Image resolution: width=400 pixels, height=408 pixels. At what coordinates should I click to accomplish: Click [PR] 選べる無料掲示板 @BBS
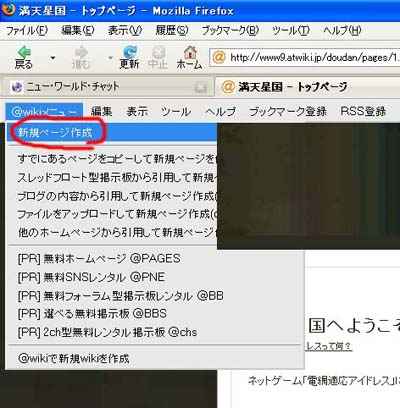pos(92,314)
